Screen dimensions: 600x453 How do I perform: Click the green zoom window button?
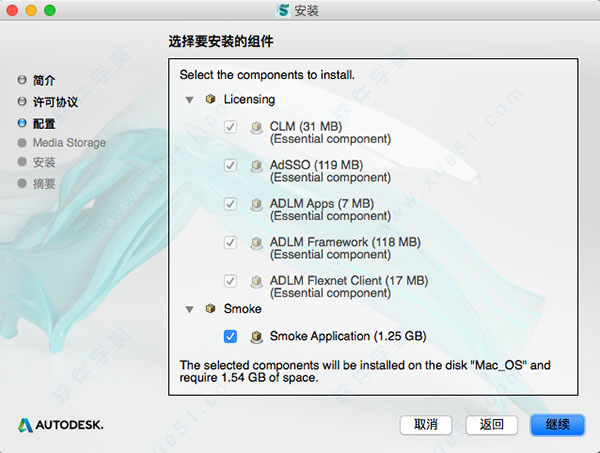(x=50, y=10)
